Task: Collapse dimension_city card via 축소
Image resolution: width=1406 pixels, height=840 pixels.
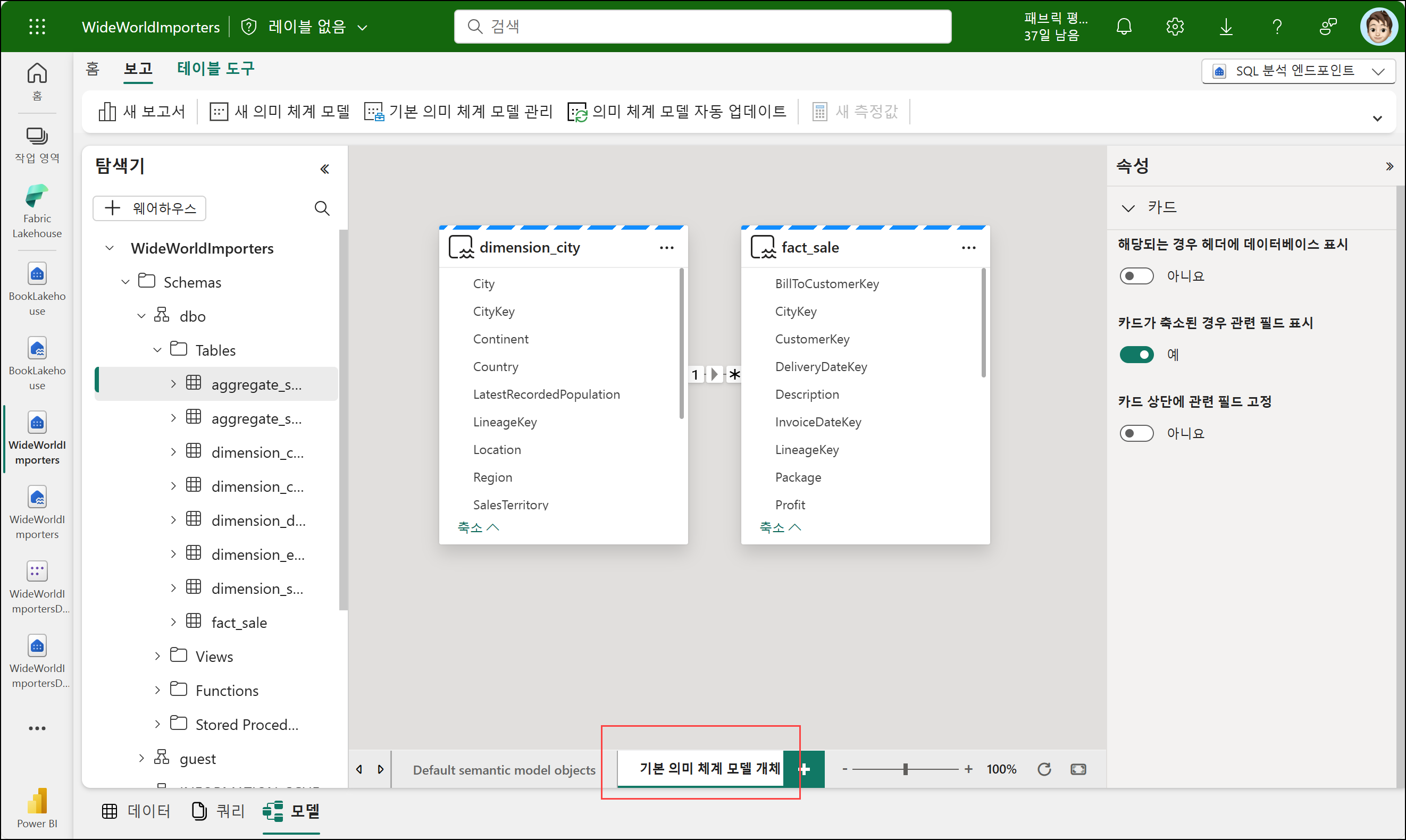Action: pos(478,527)
